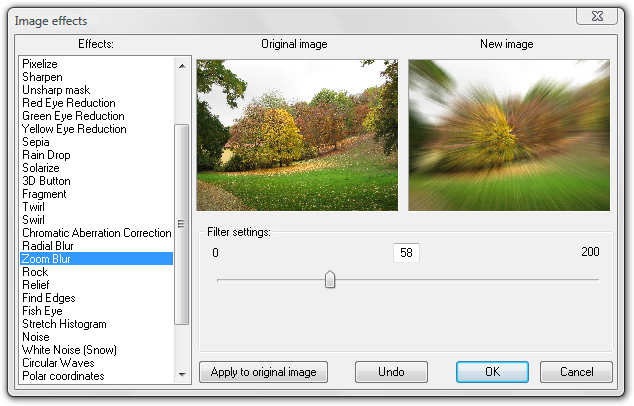Choose the Relief effect
634x406 pixels.
click(96, 285)
